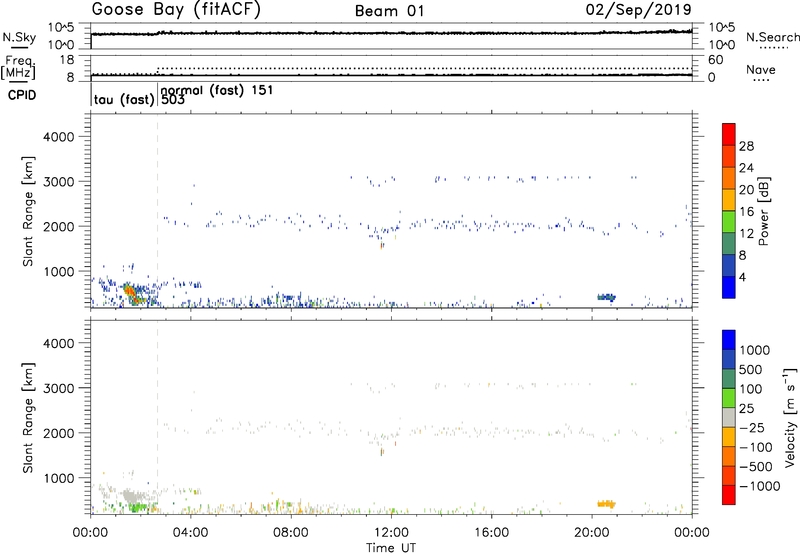Screen dimensions: 800x554
Task: Click the '20:00' time axis tick
Action: pyautogui.click(x=592, y=533)
